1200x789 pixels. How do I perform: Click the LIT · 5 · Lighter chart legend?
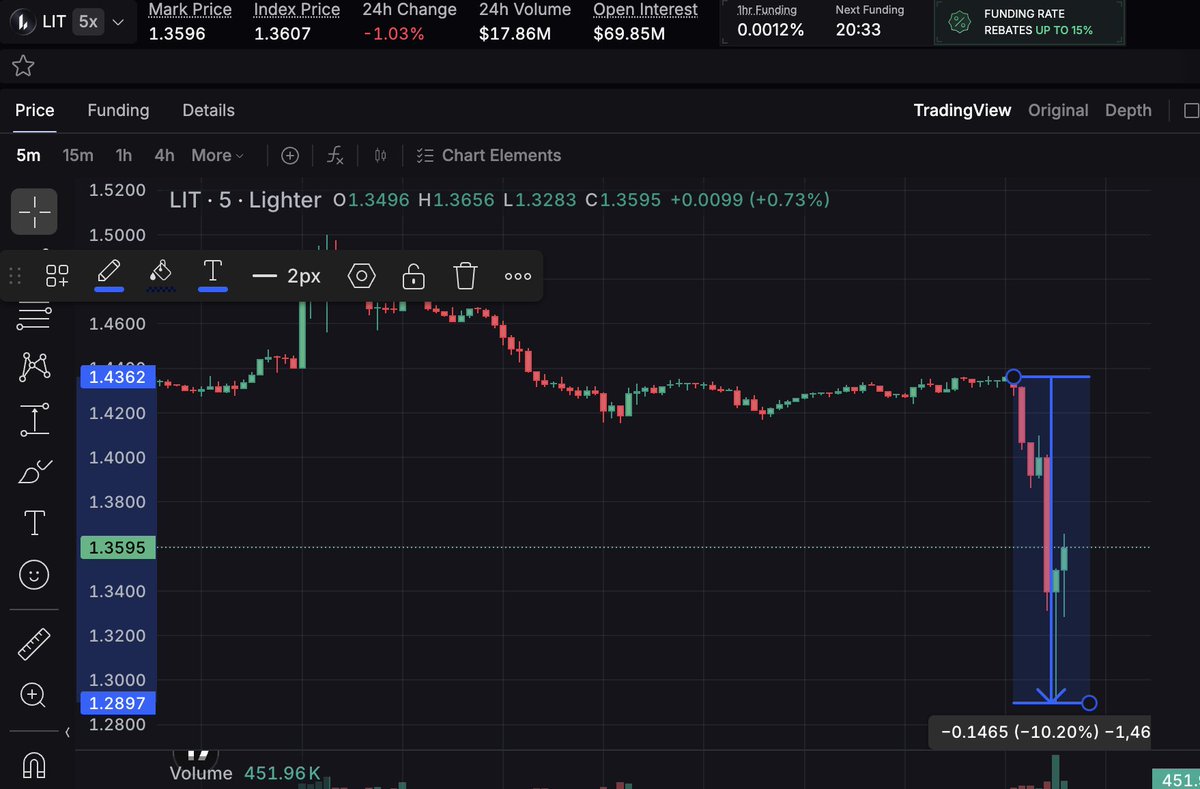click(245, 200)
